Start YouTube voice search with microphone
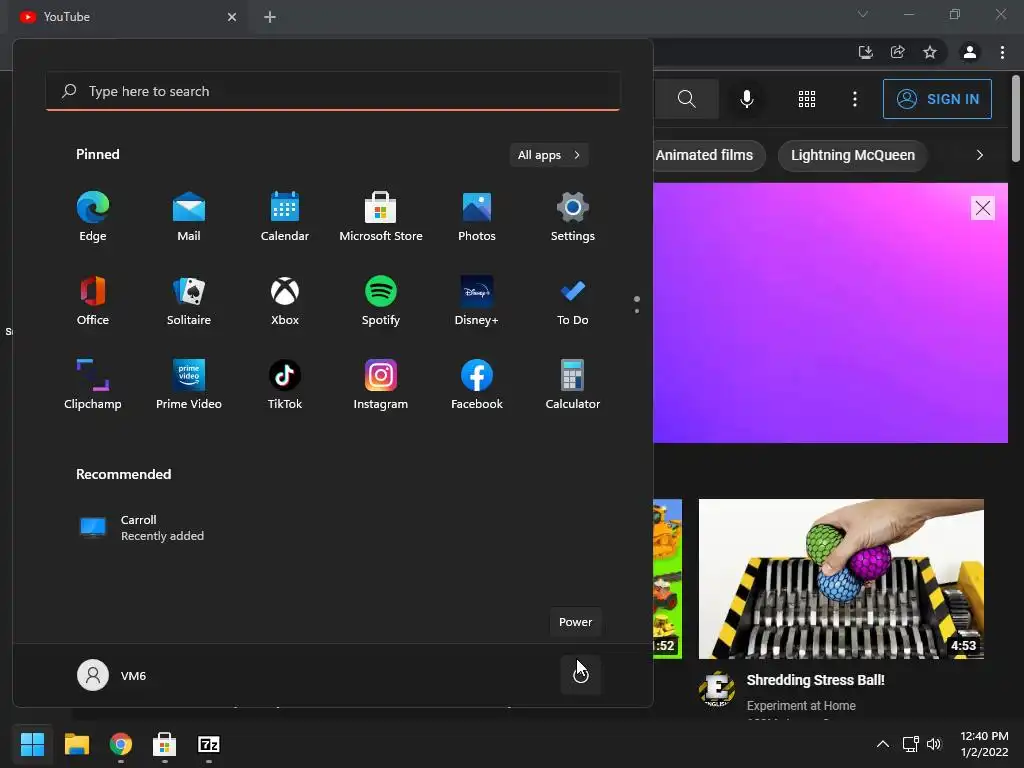Screen dimensions: 1024x768 point(747,99)
